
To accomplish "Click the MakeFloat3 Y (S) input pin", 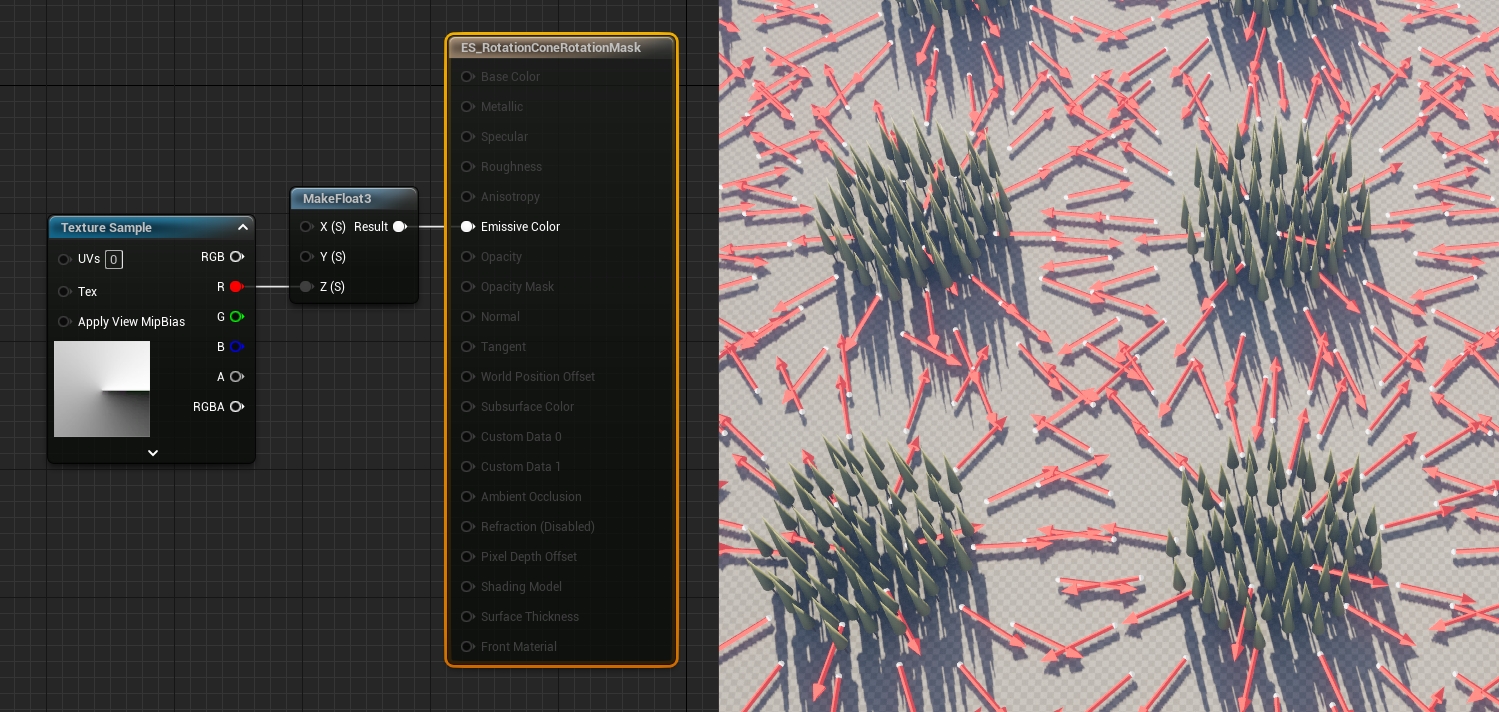I will coord(306,257).
